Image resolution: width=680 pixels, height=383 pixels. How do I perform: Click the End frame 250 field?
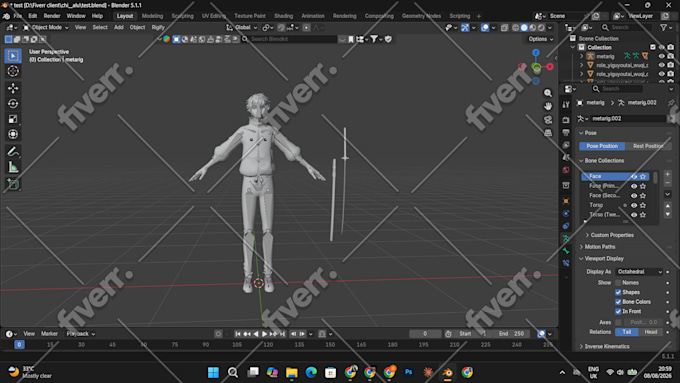pos(512,334)
